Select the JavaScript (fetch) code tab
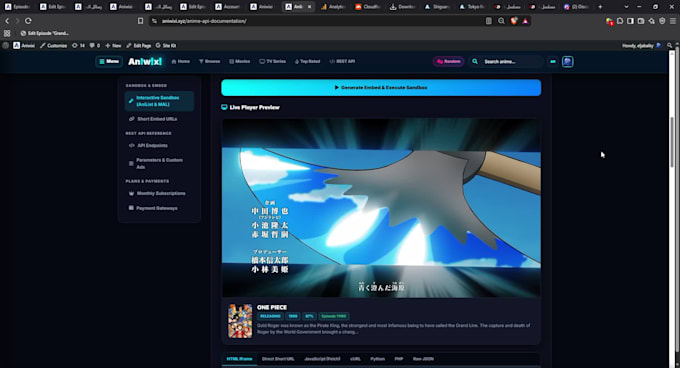 322,359
